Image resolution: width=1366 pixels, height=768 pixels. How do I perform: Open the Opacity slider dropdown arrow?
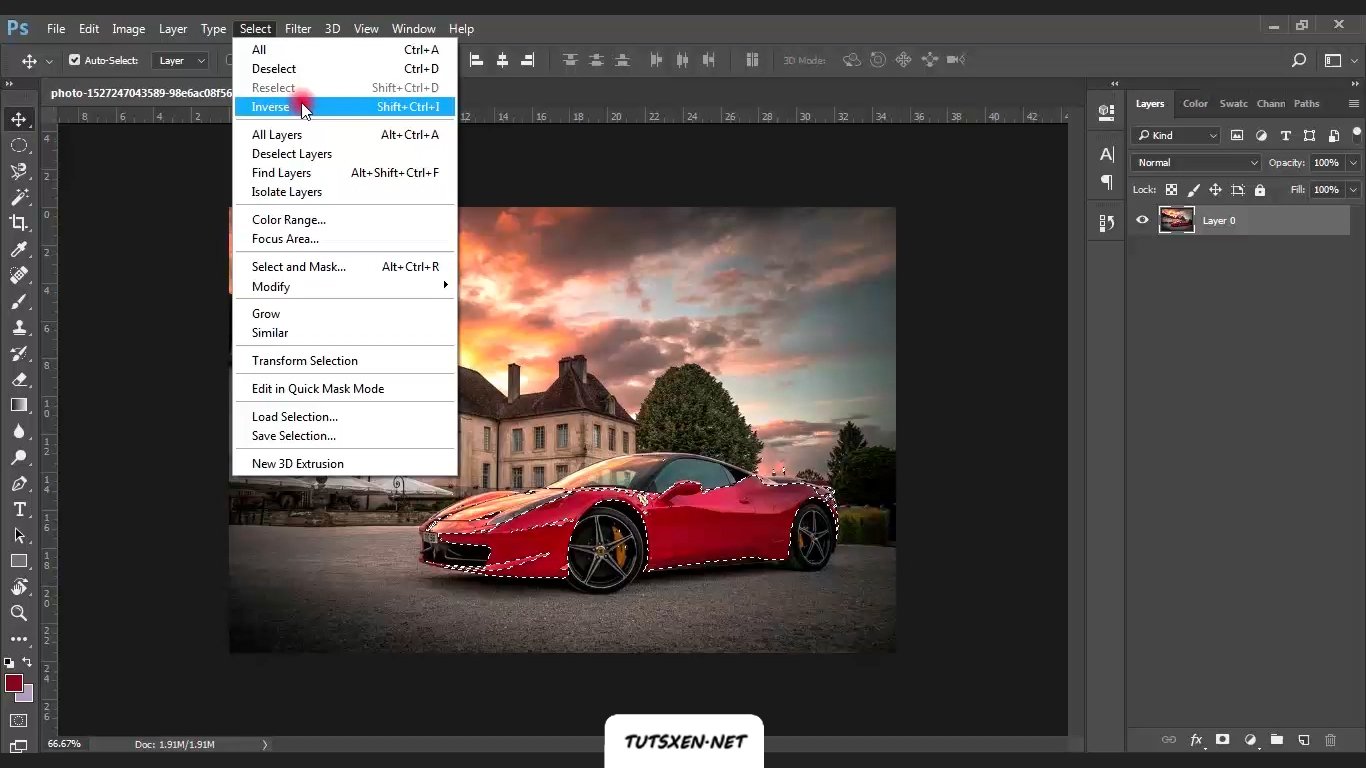(x=1353, y=162)
